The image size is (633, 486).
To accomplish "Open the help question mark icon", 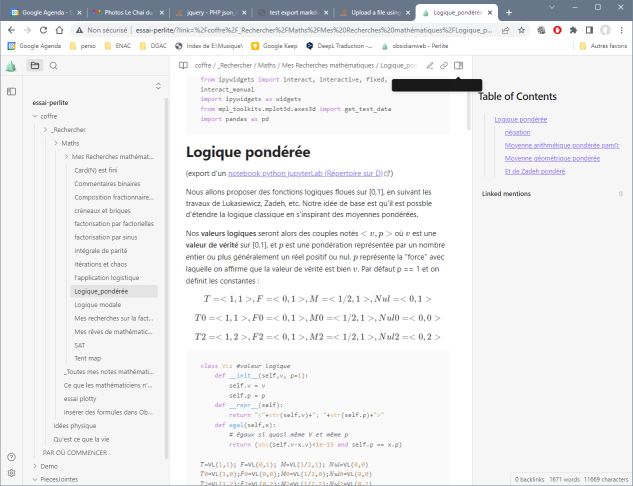I will click(12, 457).
